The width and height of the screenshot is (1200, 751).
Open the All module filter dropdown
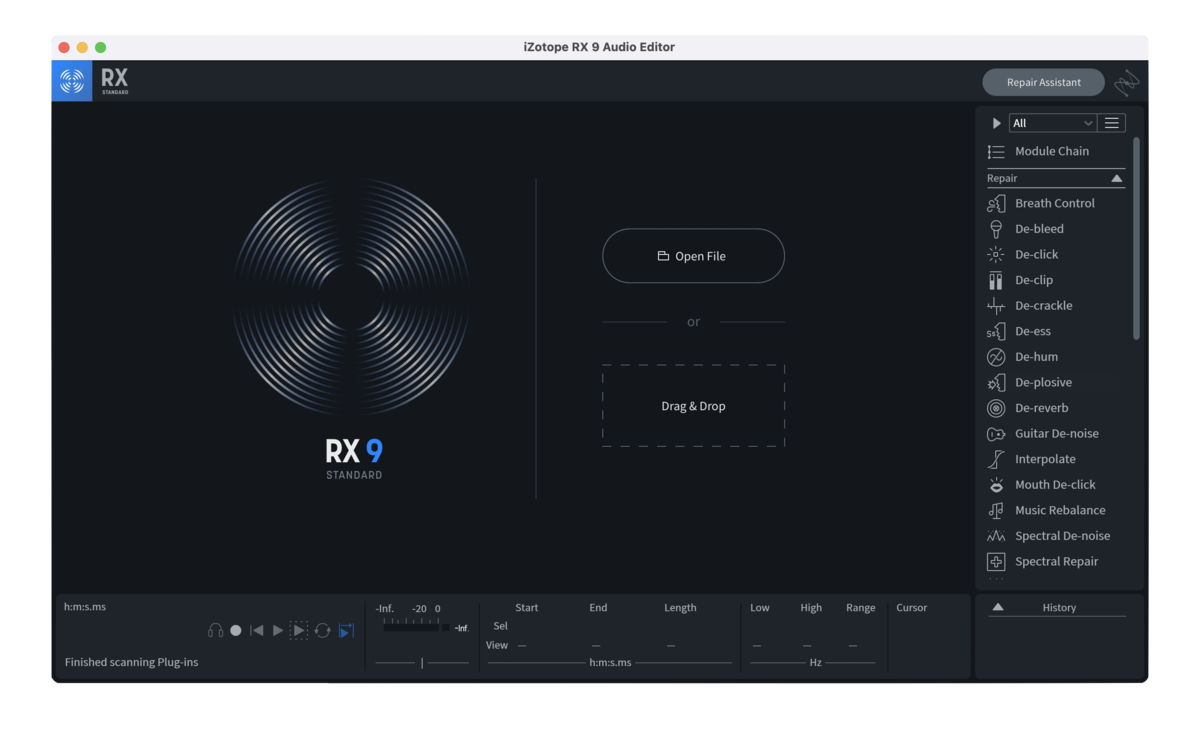tap(1052, 123)
